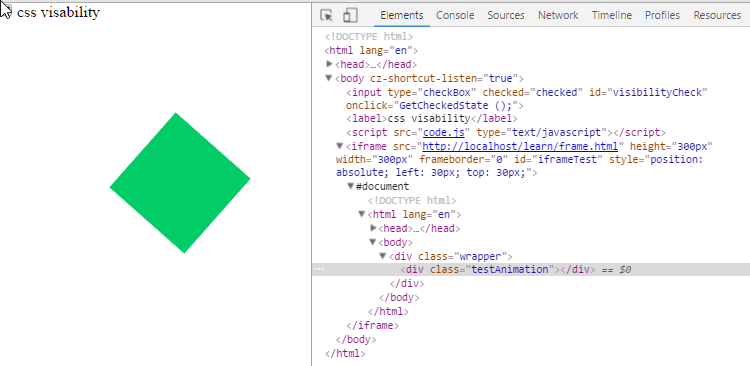Select the inner DOCTYPE html line
750x366 pixels.
412,200
